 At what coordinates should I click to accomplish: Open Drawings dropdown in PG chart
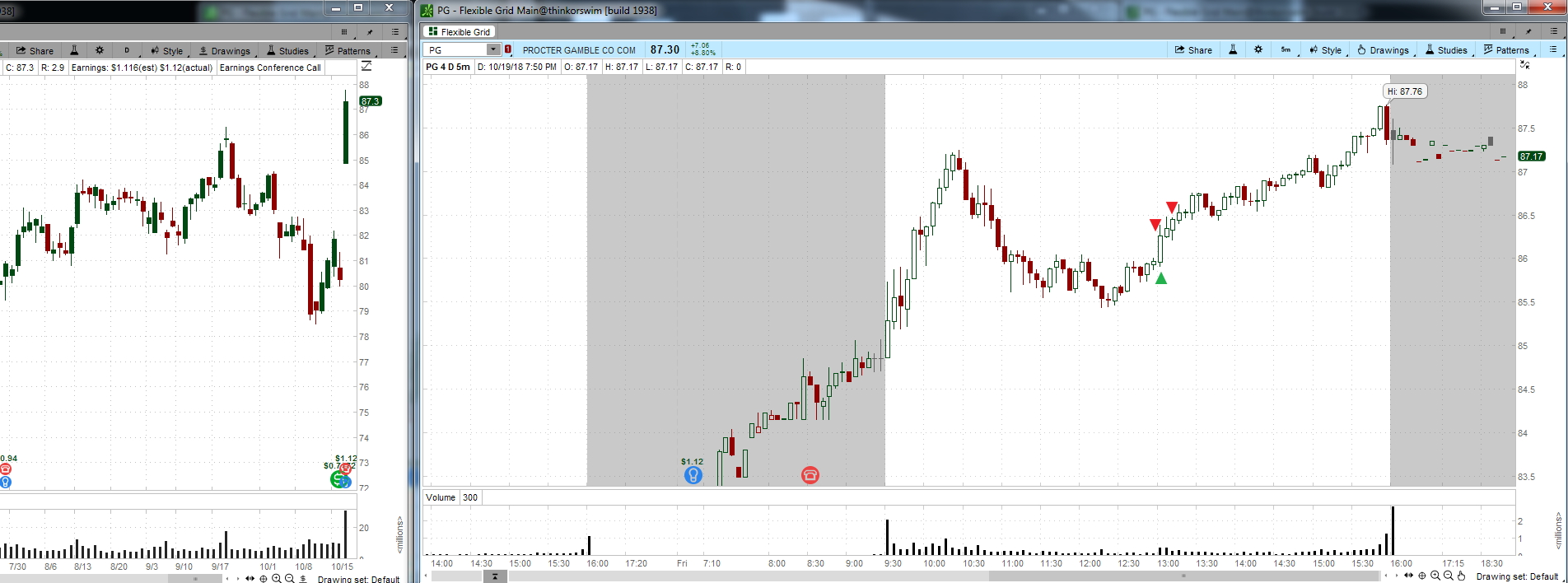click(1383, 50)
